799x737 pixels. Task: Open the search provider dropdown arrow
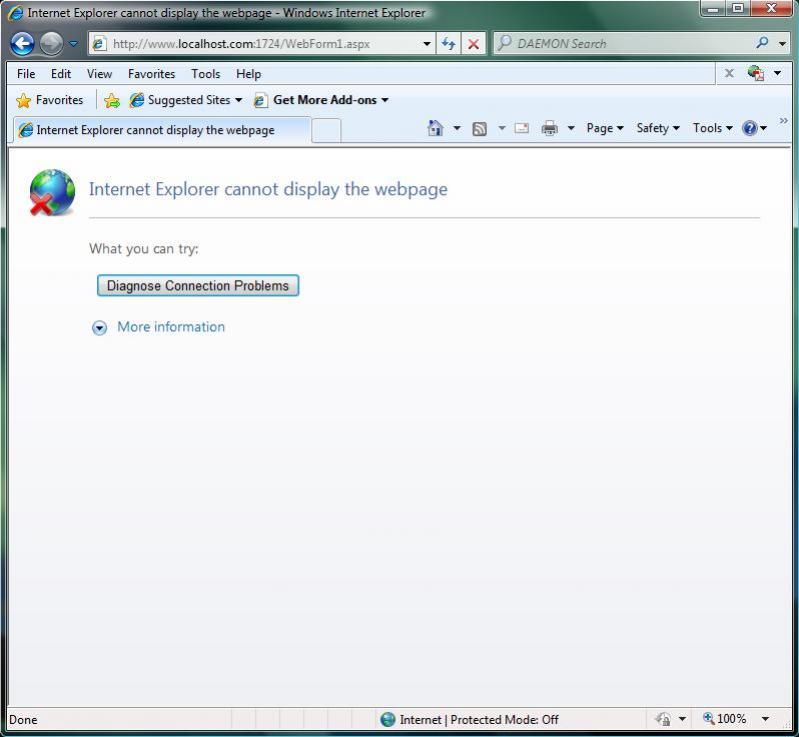coord(782,44)
